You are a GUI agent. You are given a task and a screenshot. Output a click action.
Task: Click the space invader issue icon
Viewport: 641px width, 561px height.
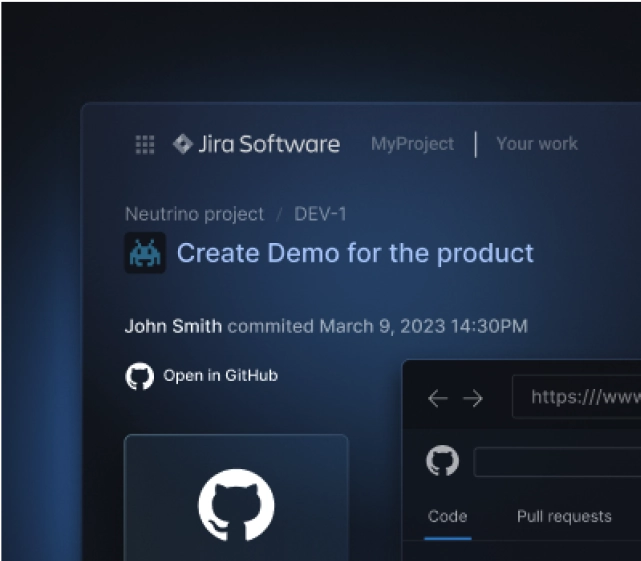(x=145, y=253)
